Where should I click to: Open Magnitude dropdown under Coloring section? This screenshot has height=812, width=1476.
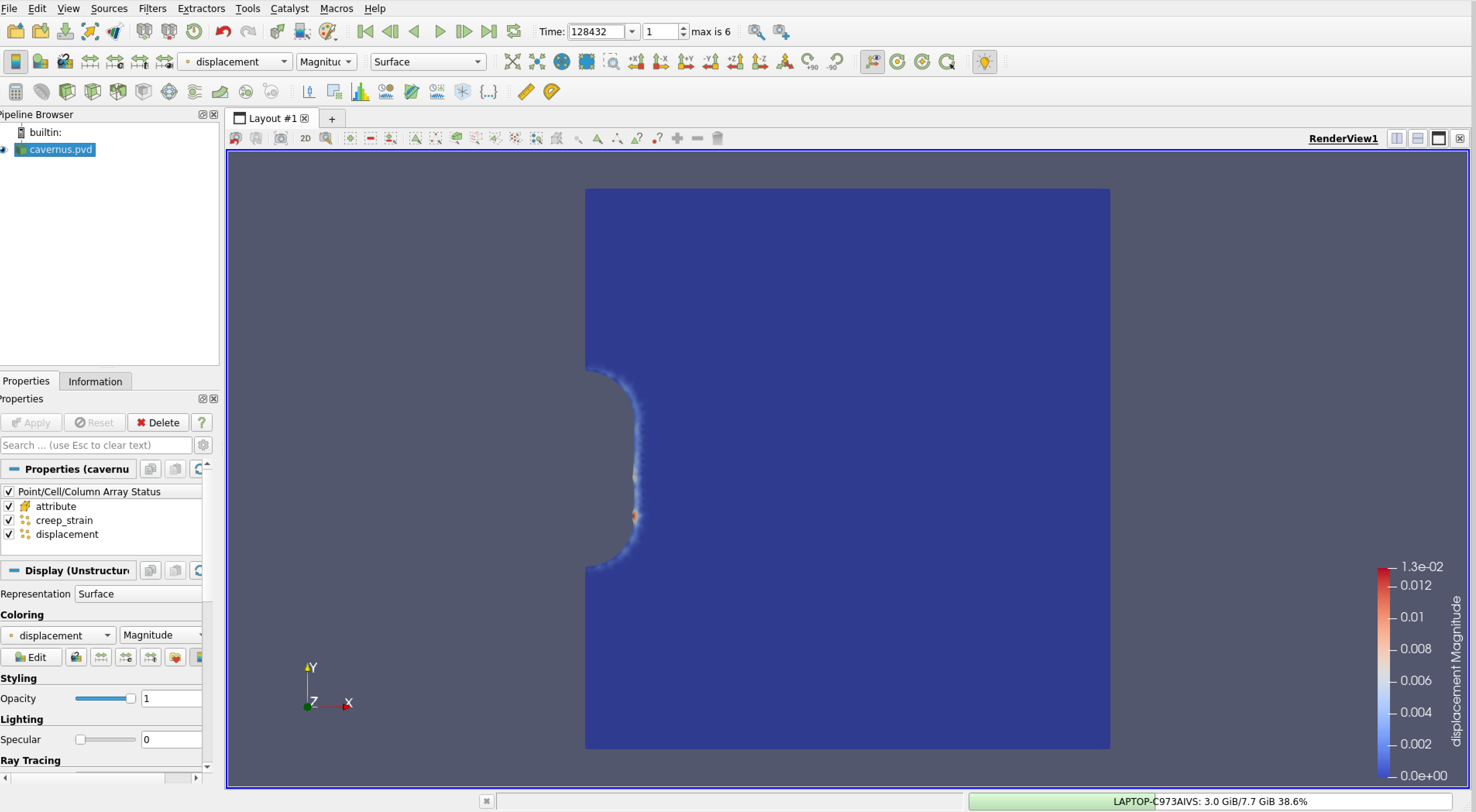pos(161,635)
